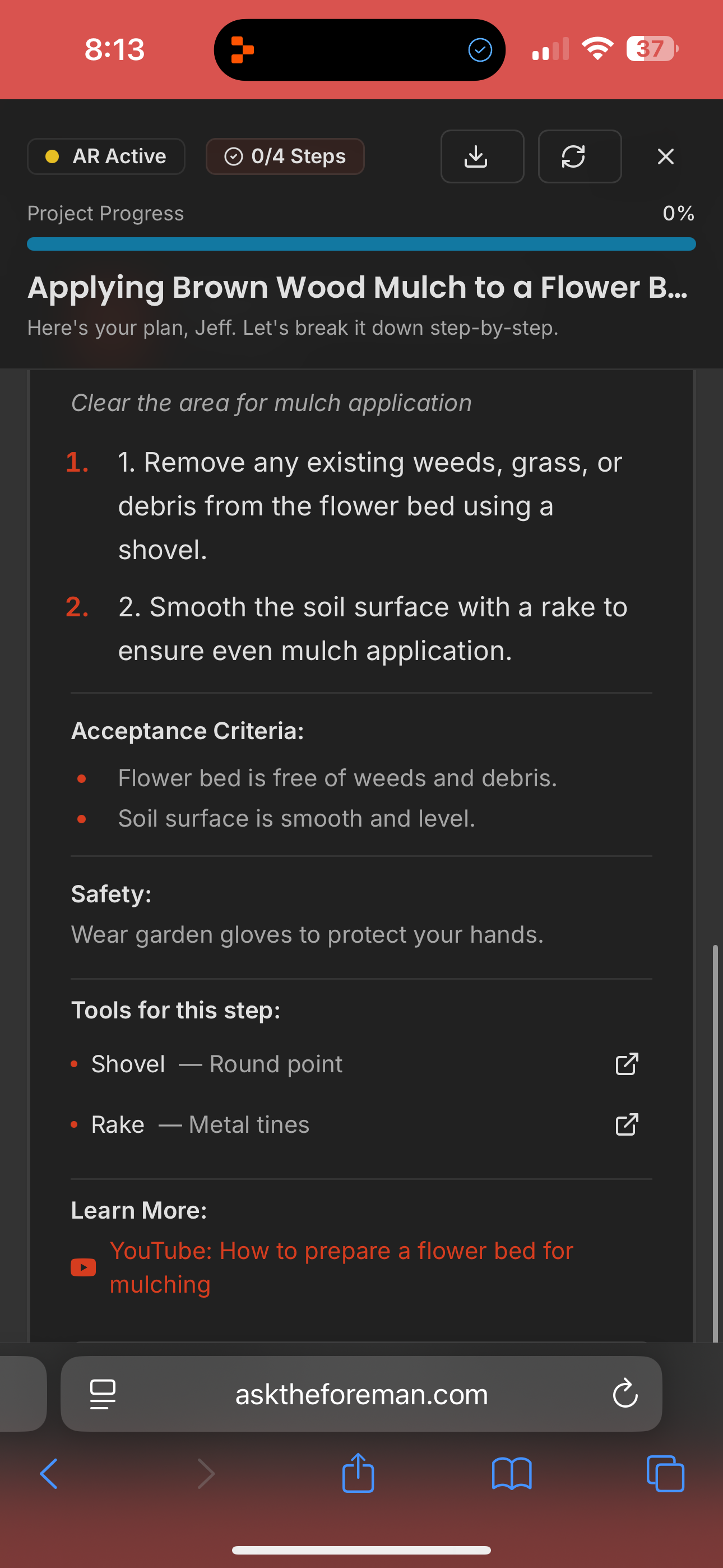Open the Shovel external link icon
This screenshot has width=723, height=1568.
[627, 1064]
